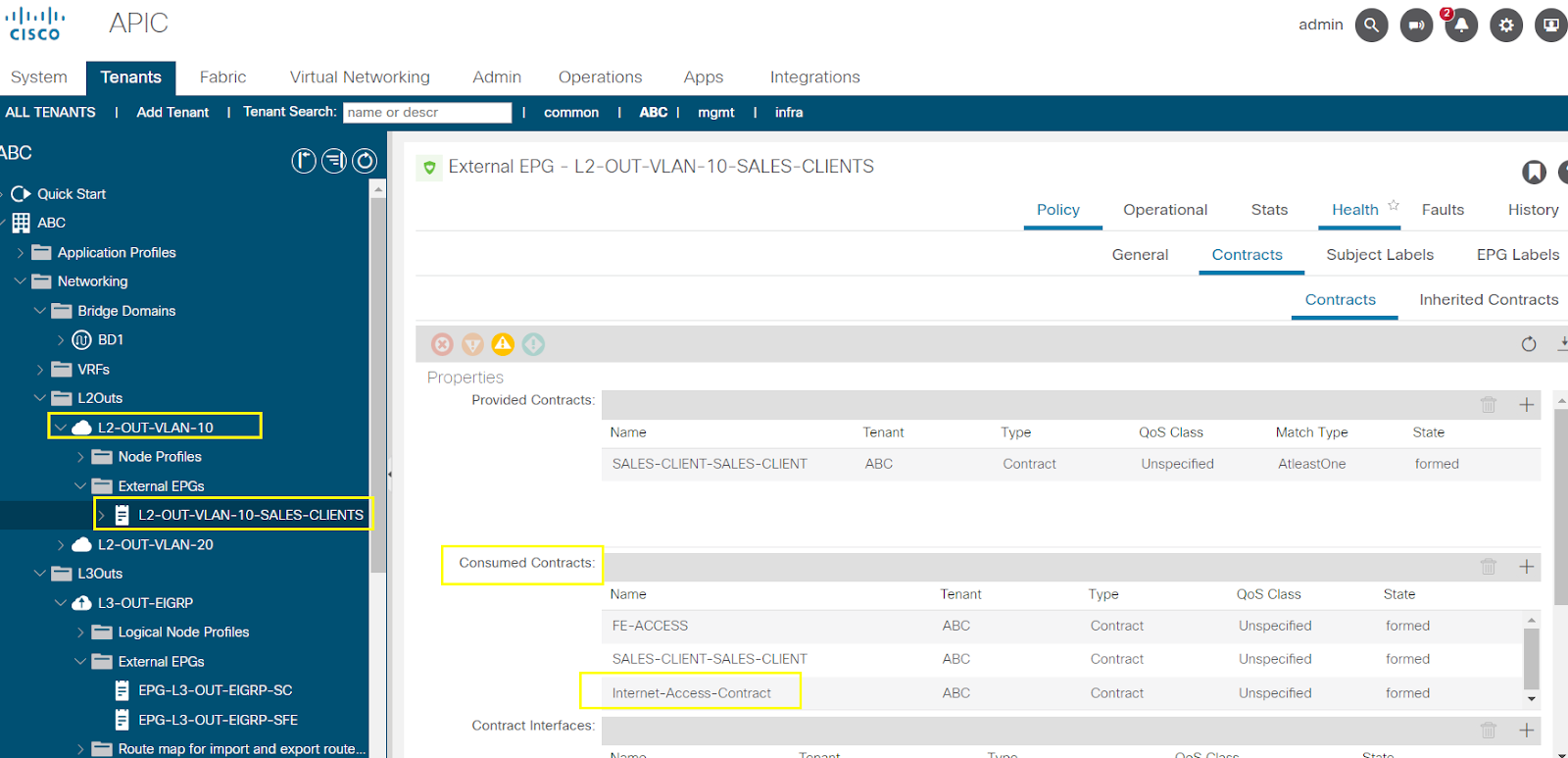This screenshot has height=758, width=1568.
Task: Expand the VRFs folder
Action: coord(40,370)
